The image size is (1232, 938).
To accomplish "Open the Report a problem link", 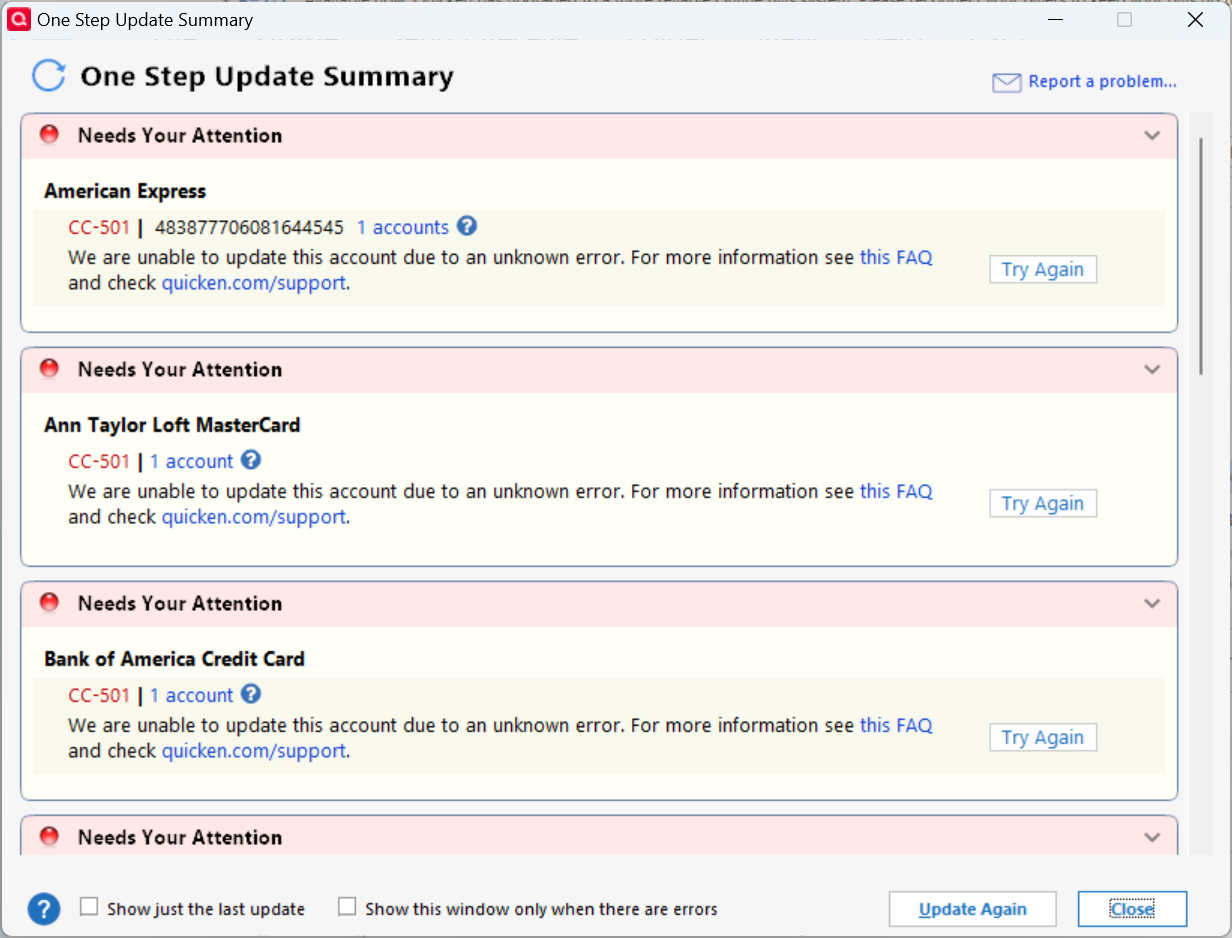I will (x=1102, y=82).
